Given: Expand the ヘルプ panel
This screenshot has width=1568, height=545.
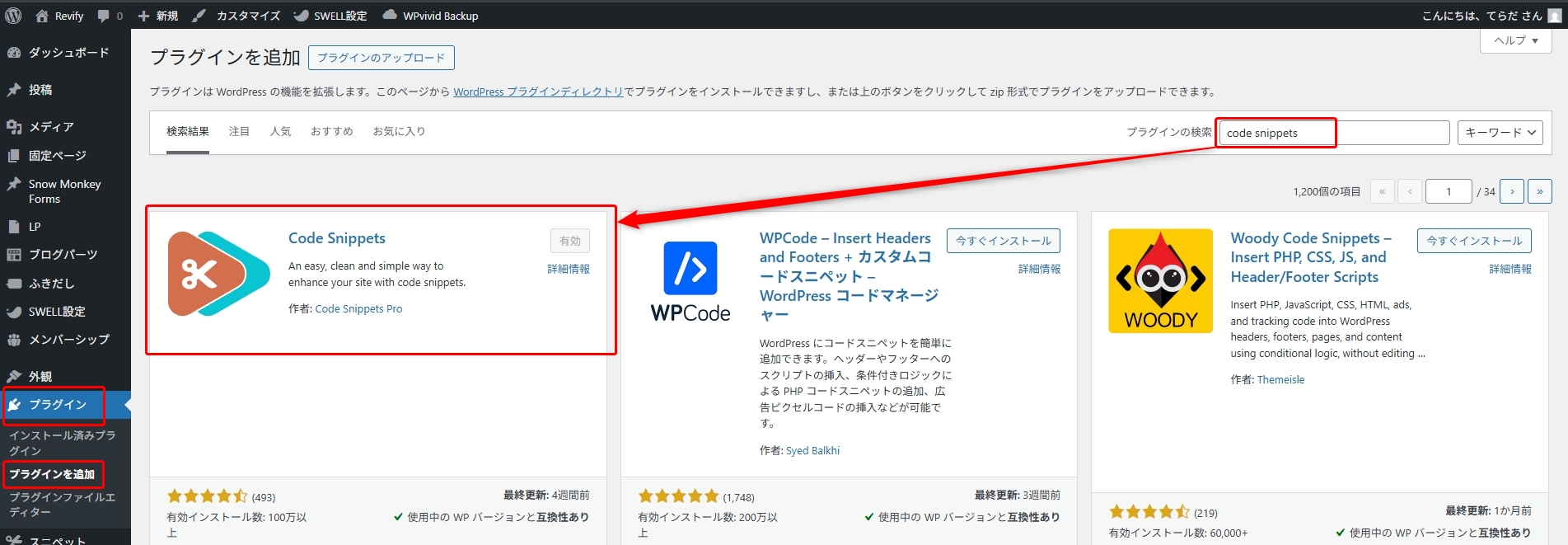Looking at the screenshot, I should tap(1516, 40).
